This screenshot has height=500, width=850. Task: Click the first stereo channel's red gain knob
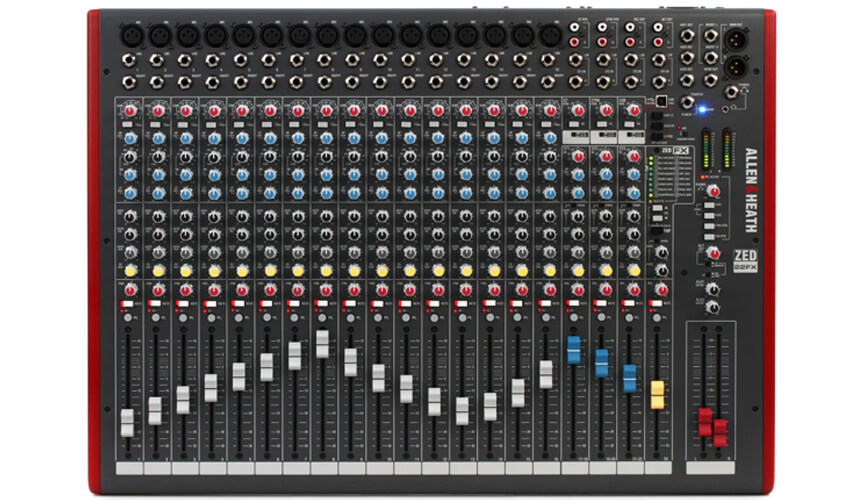(578, 111)
